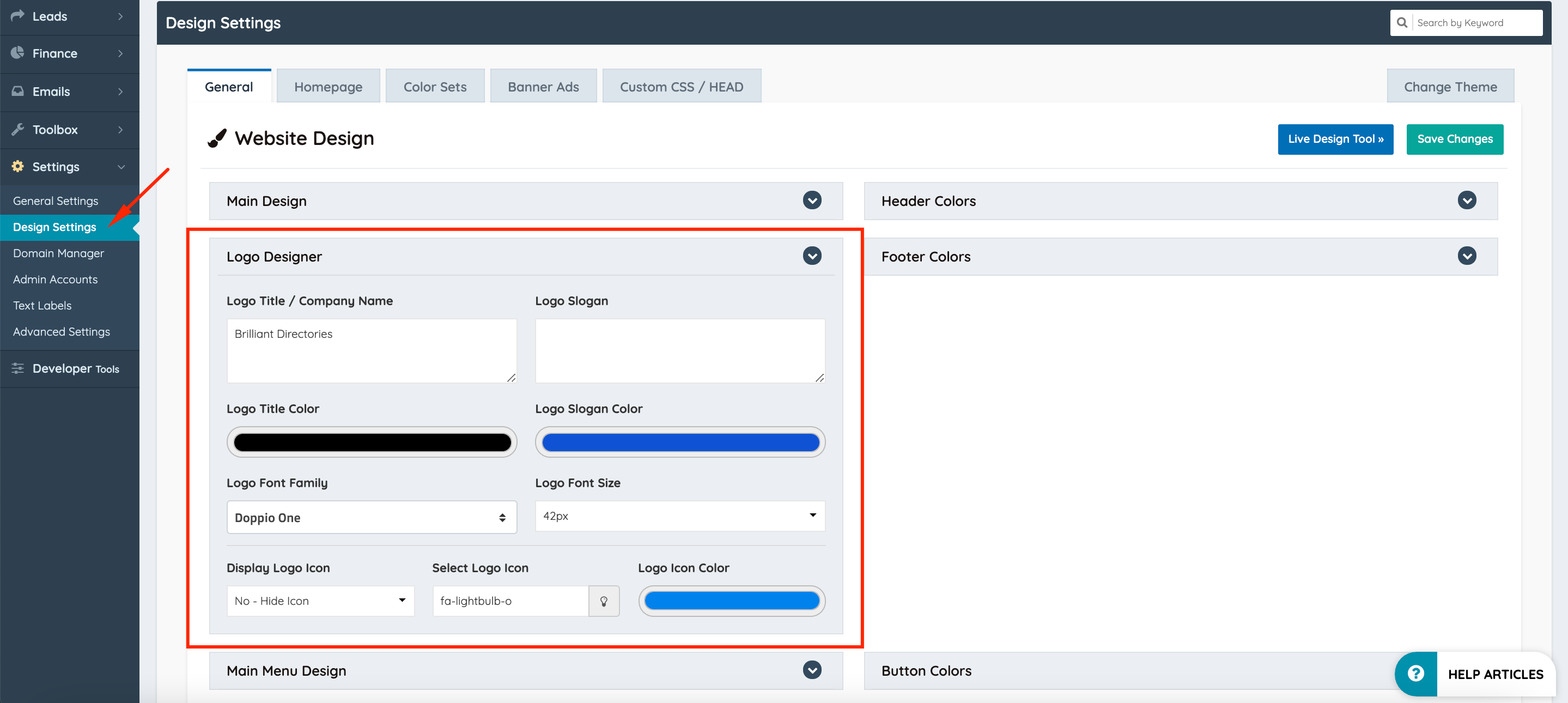
Task: Open the Logo Font Family selector
Action: tap(372, 517)
